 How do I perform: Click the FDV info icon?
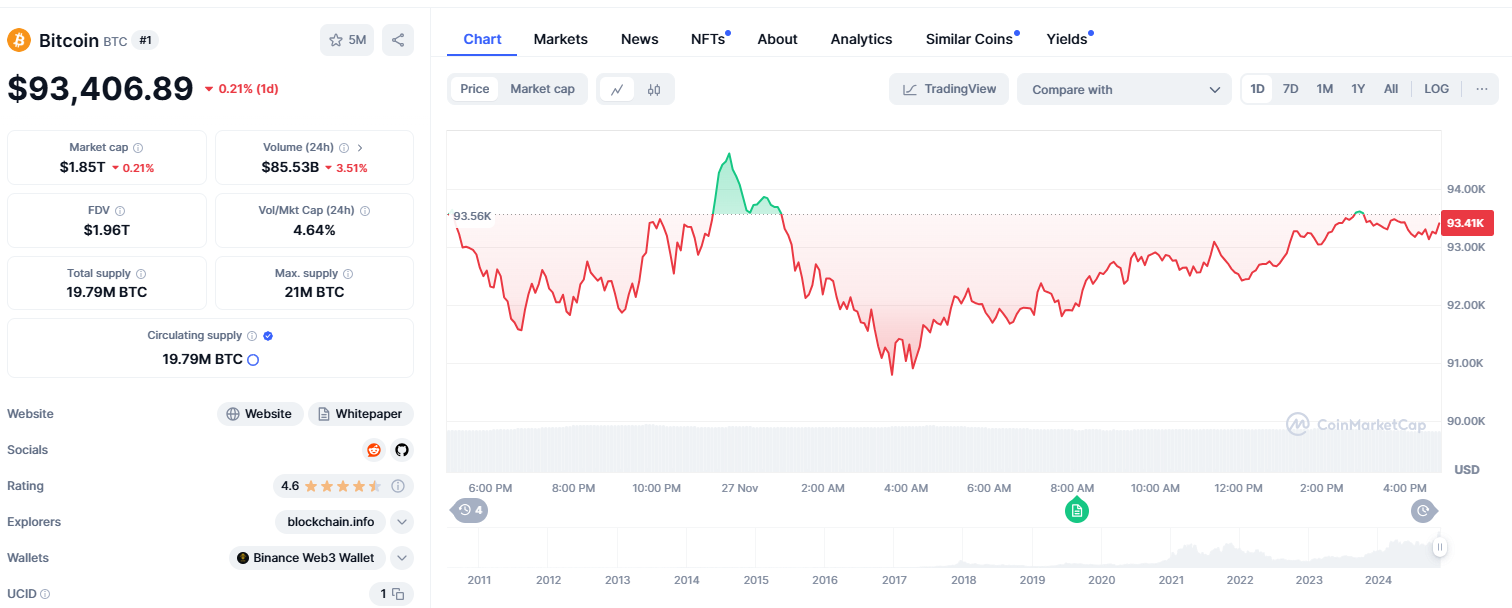click(120, 211)
